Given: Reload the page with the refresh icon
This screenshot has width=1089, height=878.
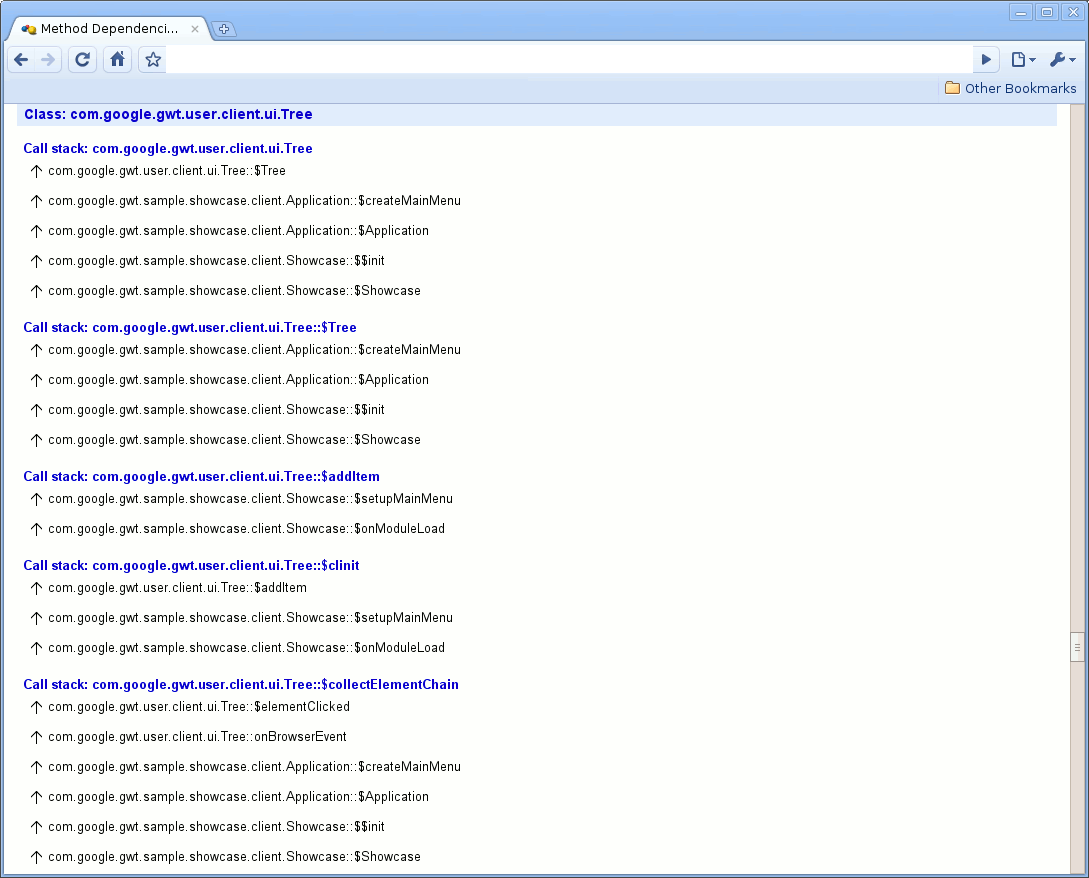Looking at the screenshot, I should [82, 60].
